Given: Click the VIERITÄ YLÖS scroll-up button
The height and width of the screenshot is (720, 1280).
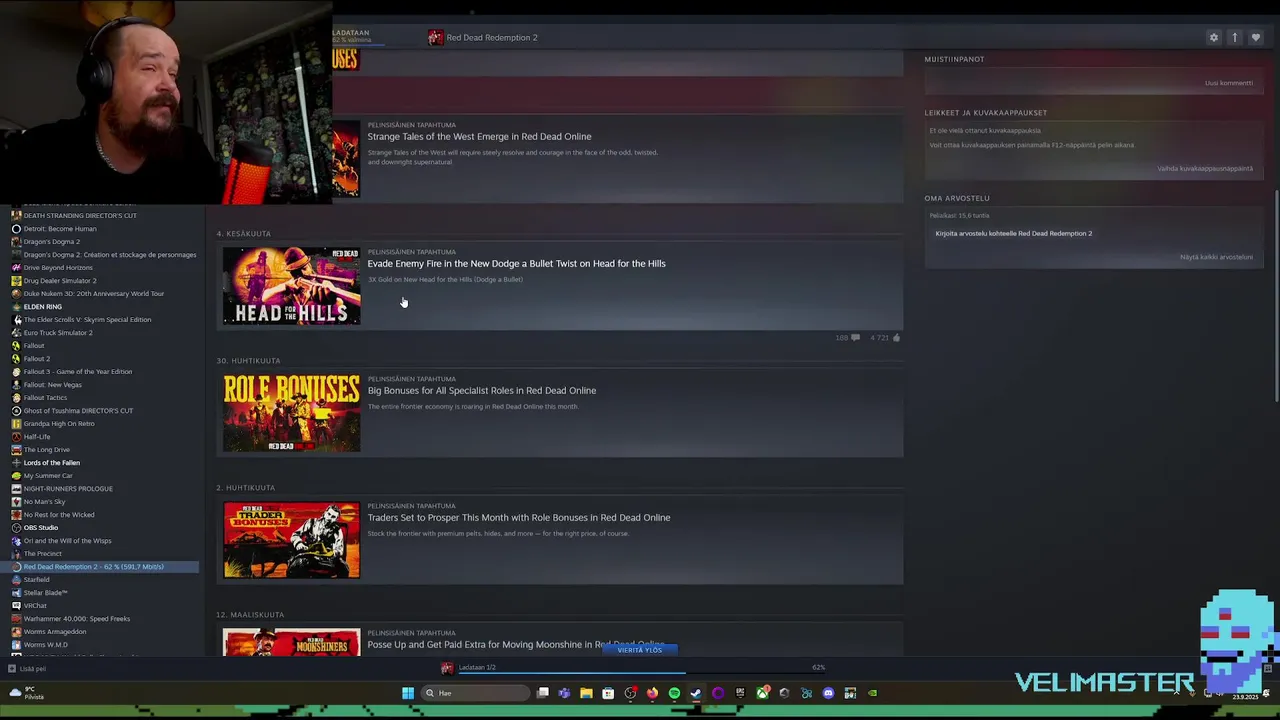Looking at the screenshot, I should click(x=640, y=650).
